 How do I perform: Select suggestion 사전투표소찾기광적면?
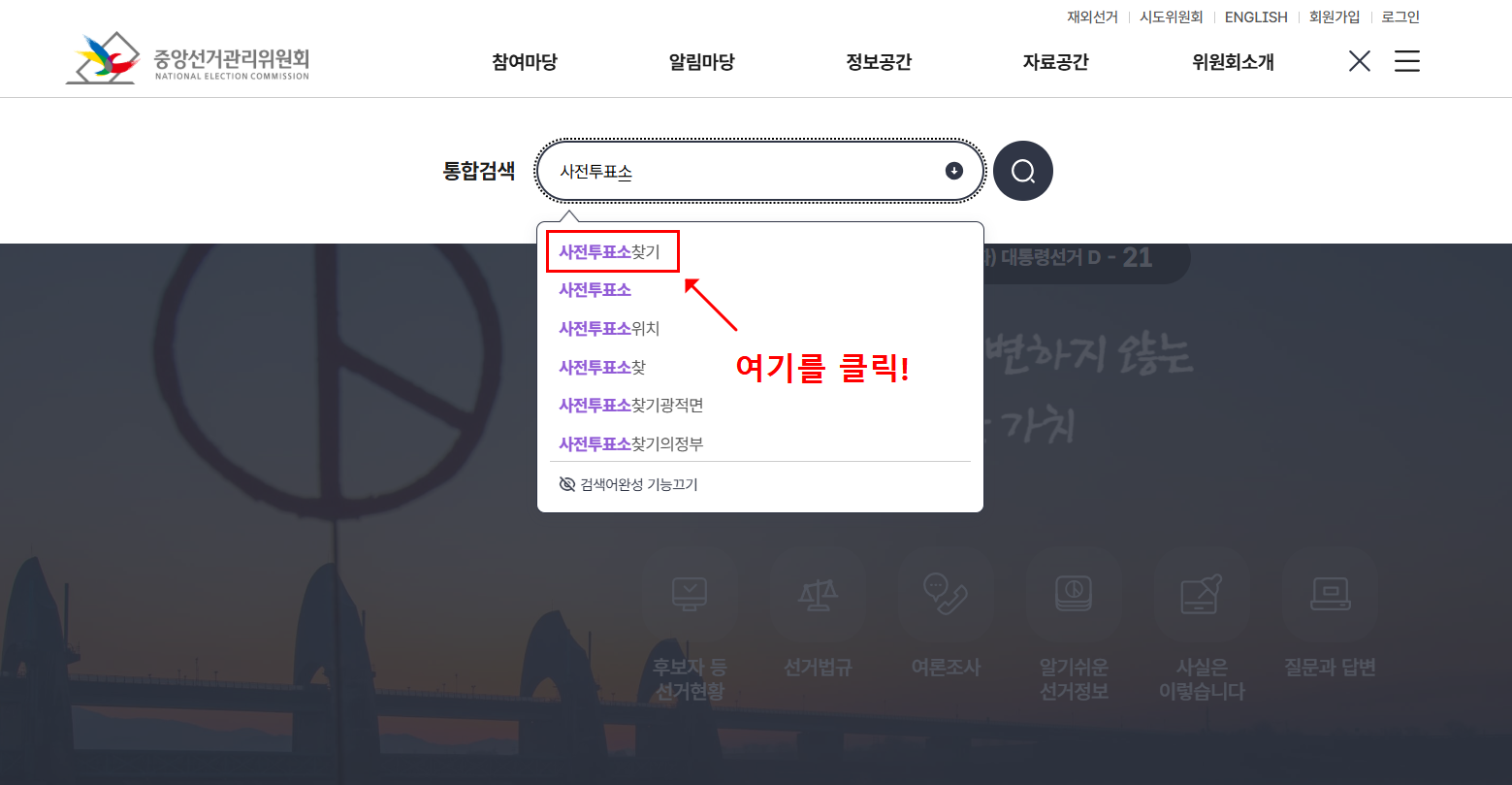[630, 406]
